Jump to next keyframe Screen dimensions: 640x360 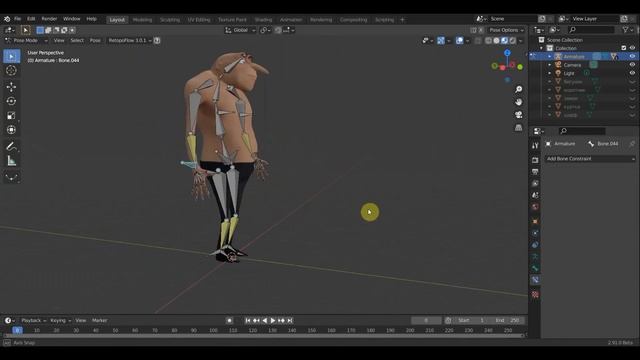pyautogui.click(x=282, y=320)
